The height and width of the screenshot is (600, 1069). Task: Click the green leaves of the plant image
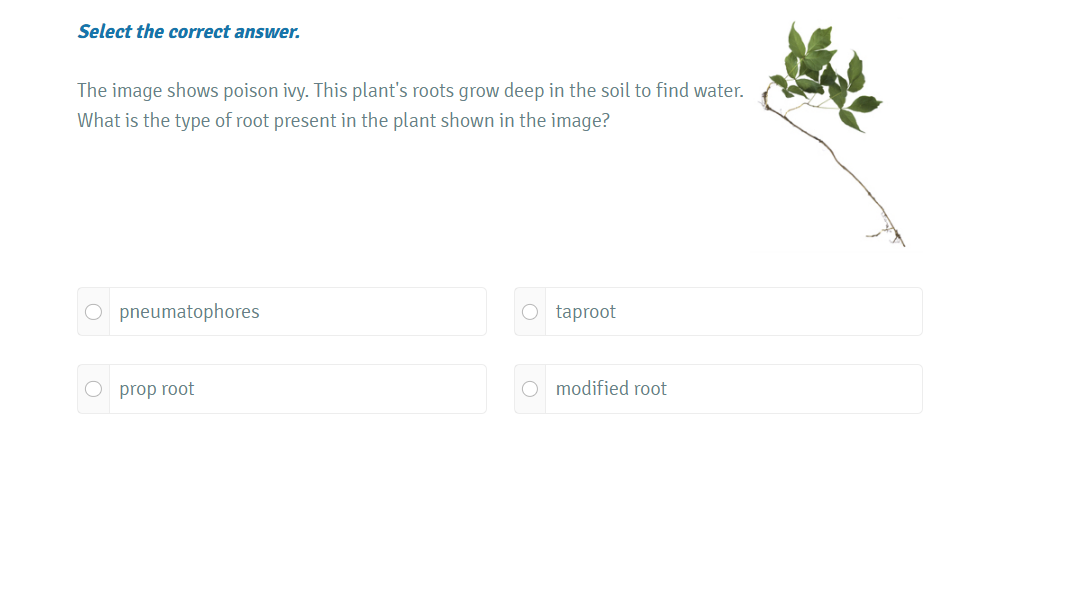tap(822, 72)
